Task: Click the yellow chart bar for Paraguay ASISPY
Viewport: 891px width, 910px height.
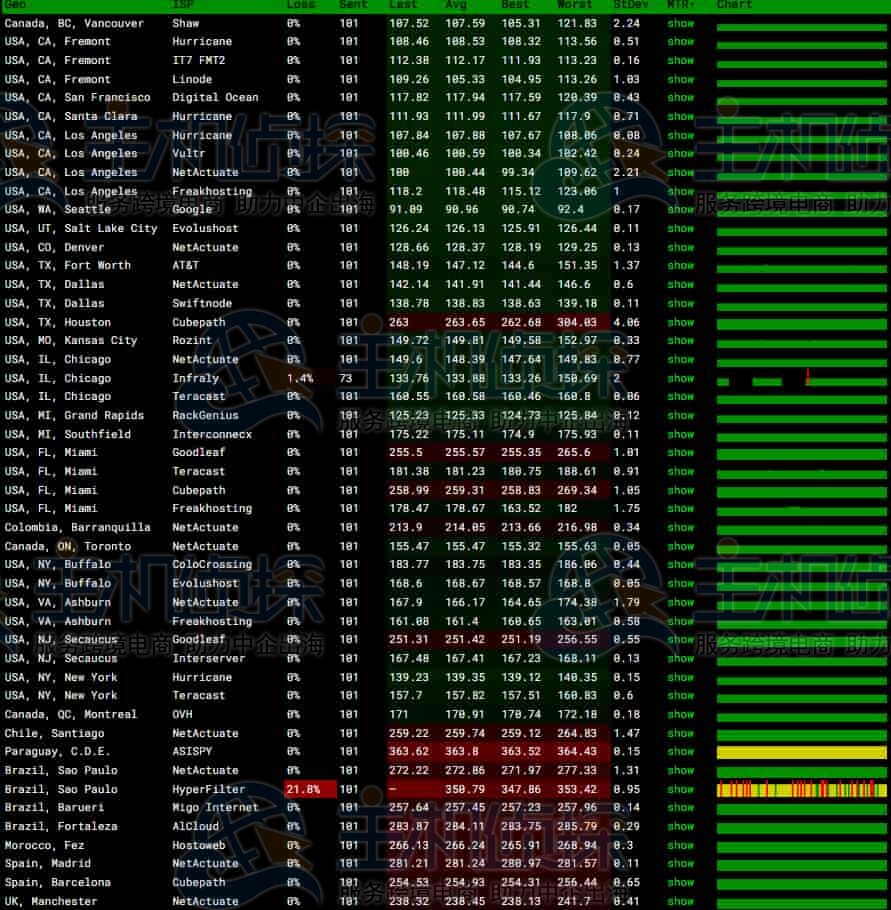Action: click(x=801, y=752)
